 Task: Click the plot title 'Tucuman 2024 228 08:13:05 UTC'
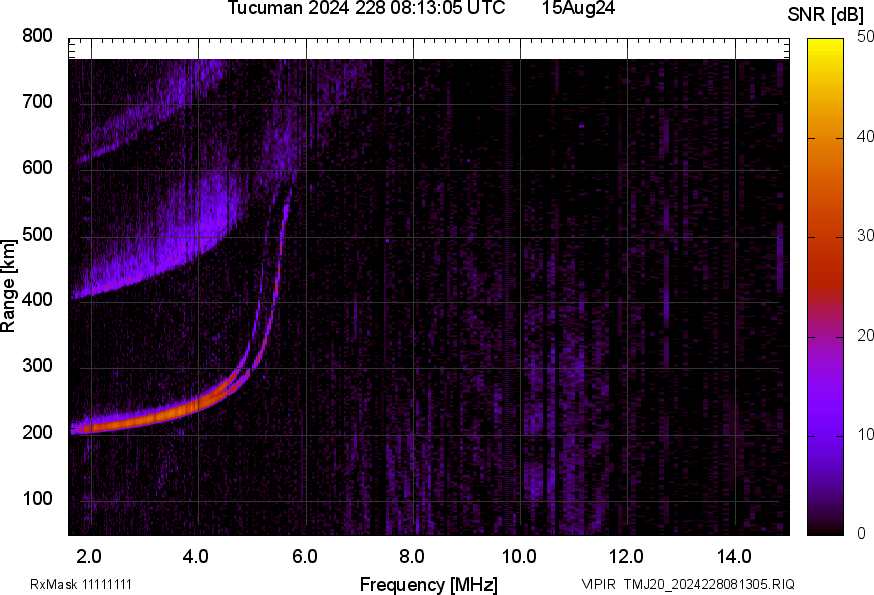click(366, 8)
